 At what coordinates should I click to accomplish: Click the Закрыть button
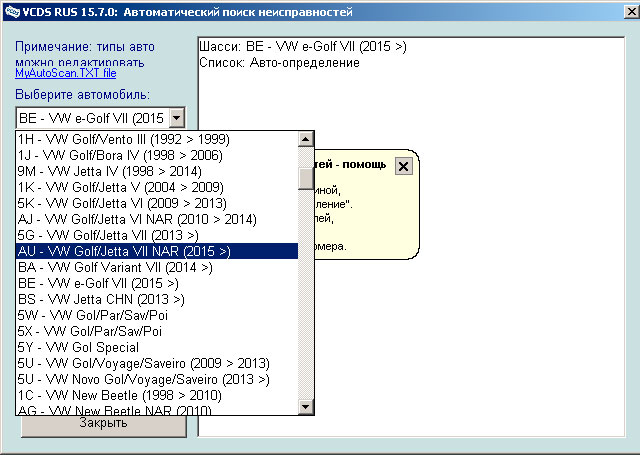(103, 423)
